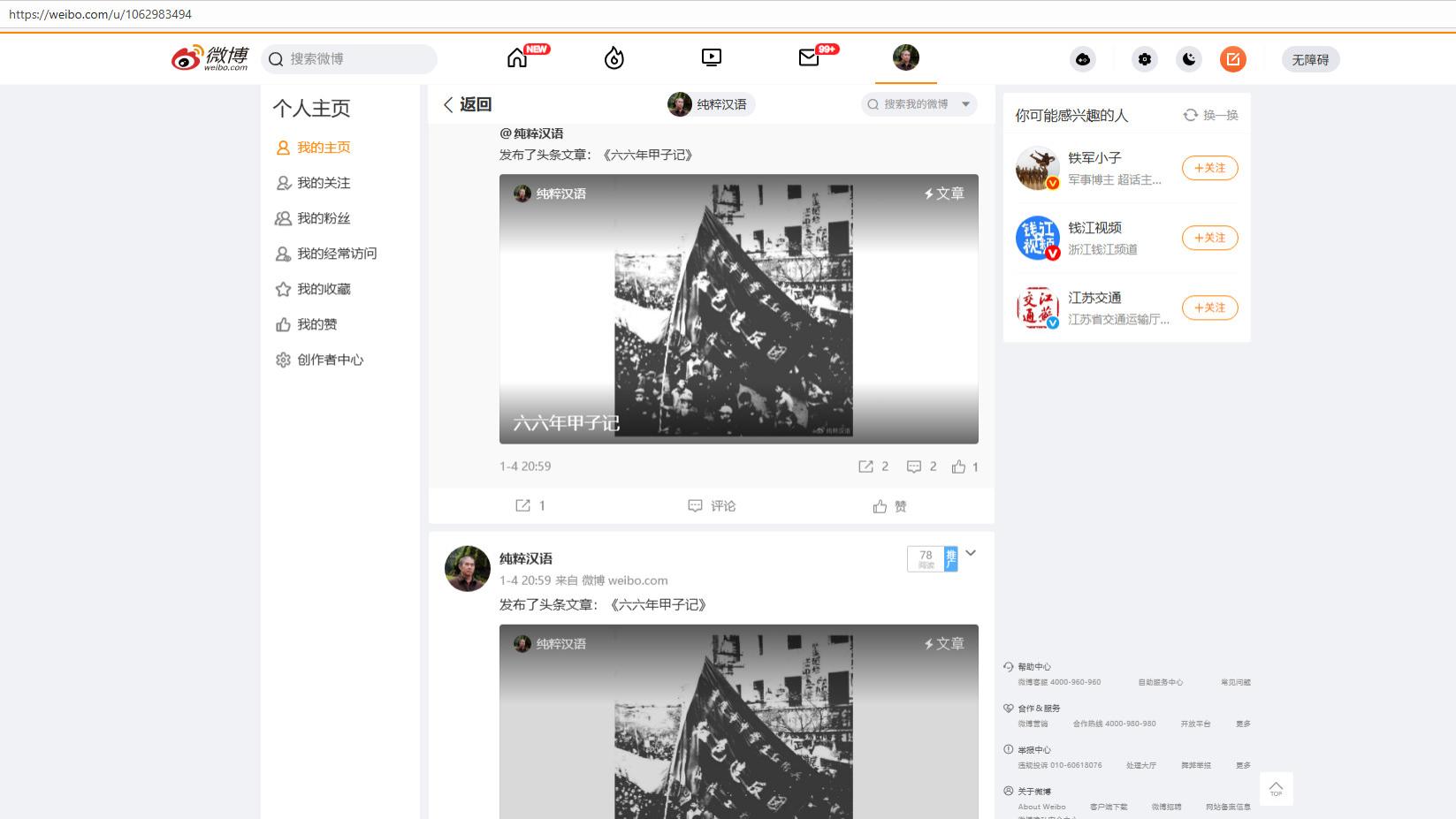
Task: Check unread messages via envelope icon
Action: (808, 57)
